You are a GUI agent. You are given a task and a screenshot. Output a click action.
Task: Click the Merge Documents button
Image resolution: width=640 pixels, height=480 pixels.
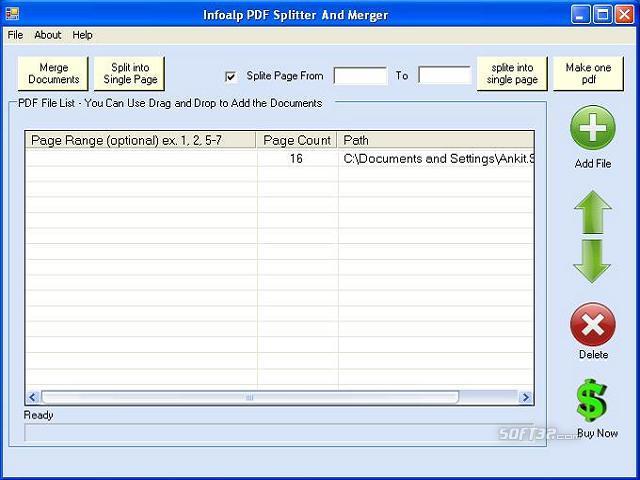[x=53, y=73]
